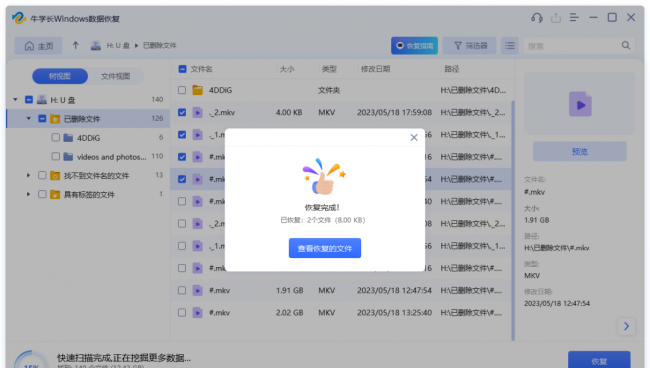Check the #.mkv 1.91 GB unchecked row

[182, 291]
